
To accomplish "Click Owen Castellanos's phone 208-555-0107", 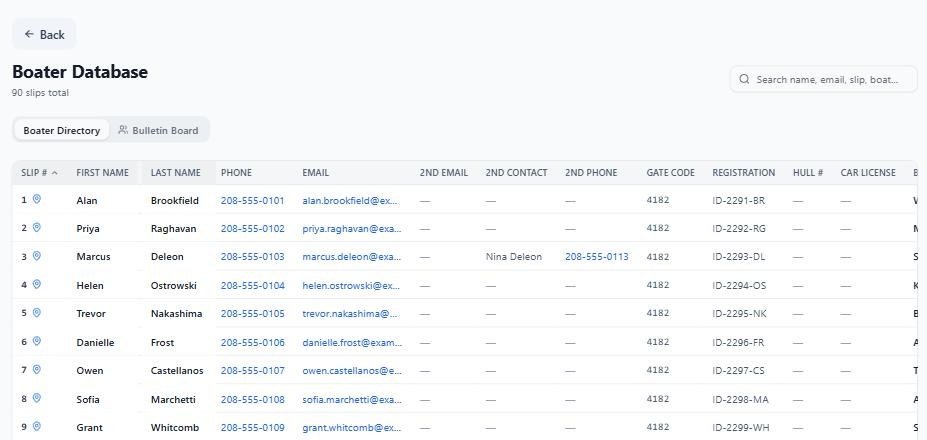I will 252,371.
